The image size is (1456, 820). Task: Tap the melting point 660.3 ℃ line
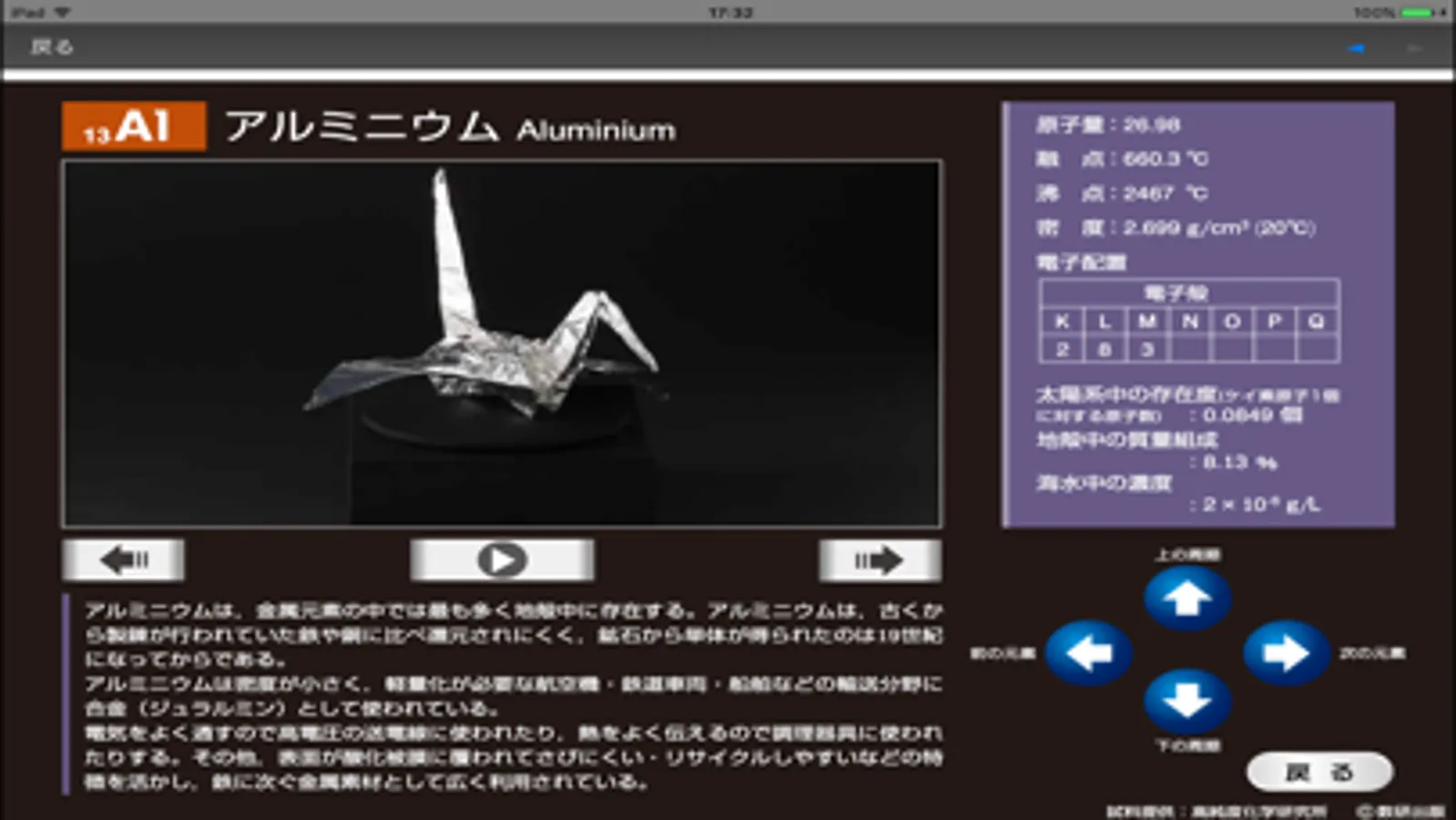pos(1122,159)
